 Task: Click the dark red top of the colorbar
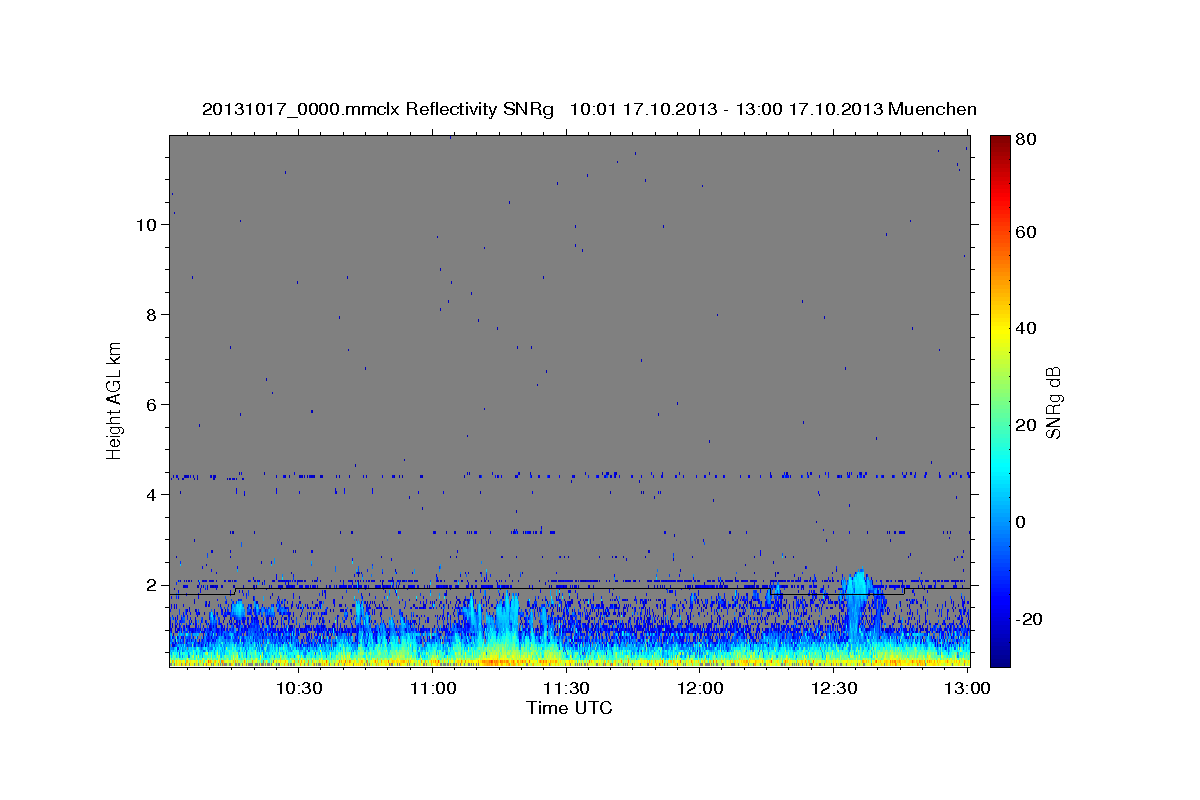pyautogui.click(x=999, y=142)
